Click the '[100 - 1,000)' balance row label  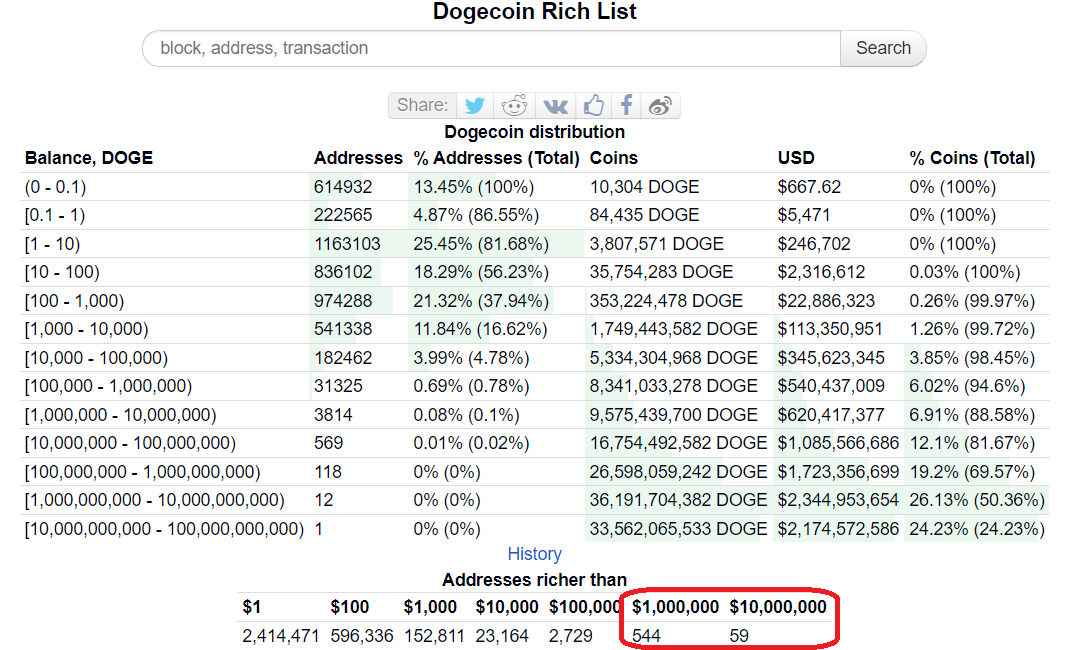click(x=75, y=301)
